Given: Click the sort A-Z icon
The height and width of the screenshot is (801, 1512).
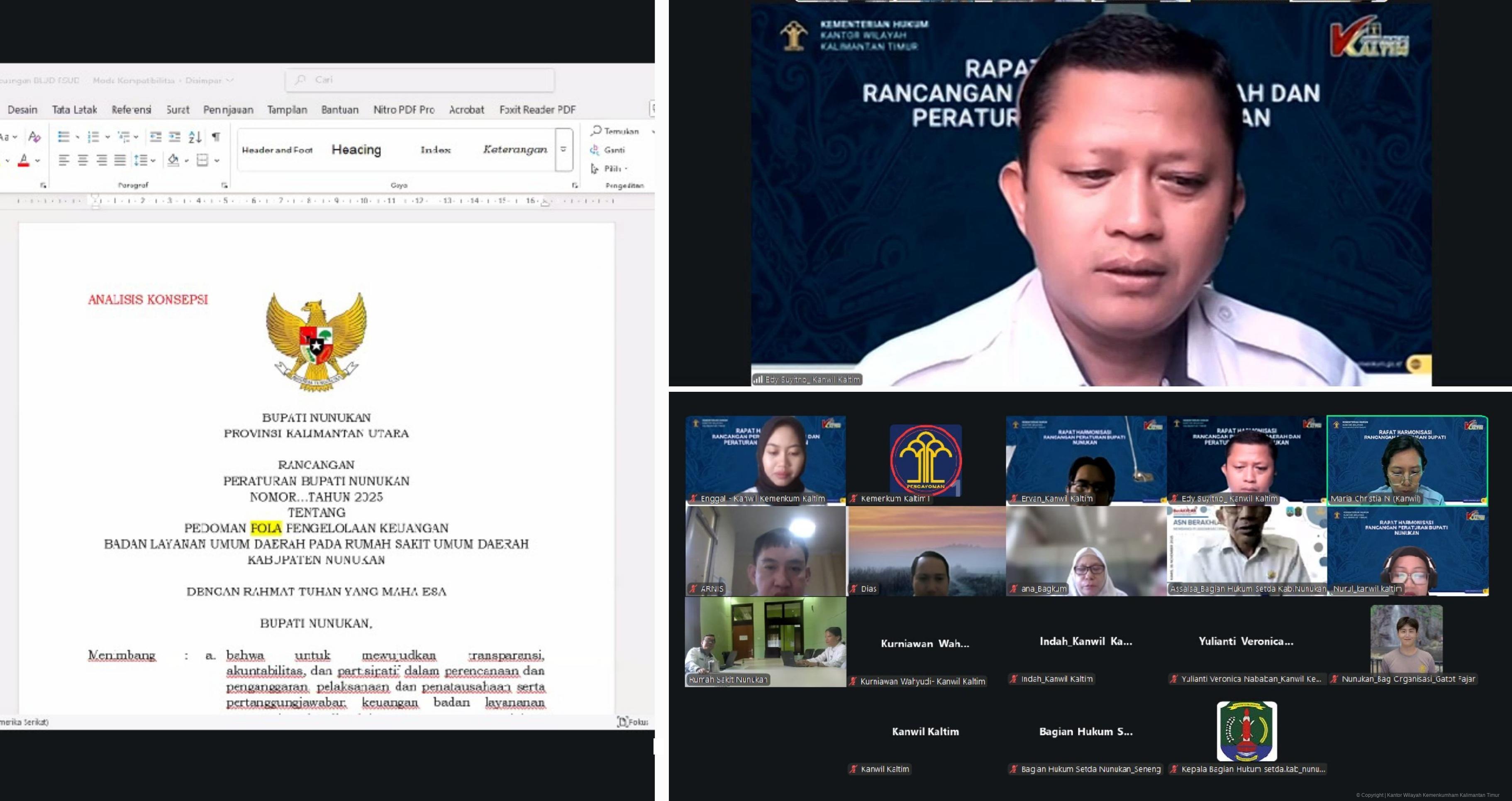Looking at the screenshot, I should pos(195,137).
